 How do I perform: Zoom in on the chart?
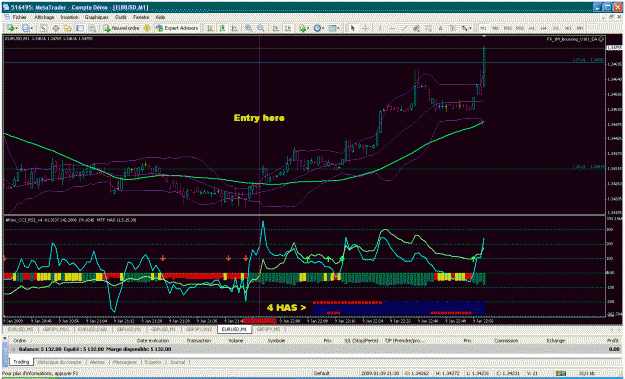(248, 28)
